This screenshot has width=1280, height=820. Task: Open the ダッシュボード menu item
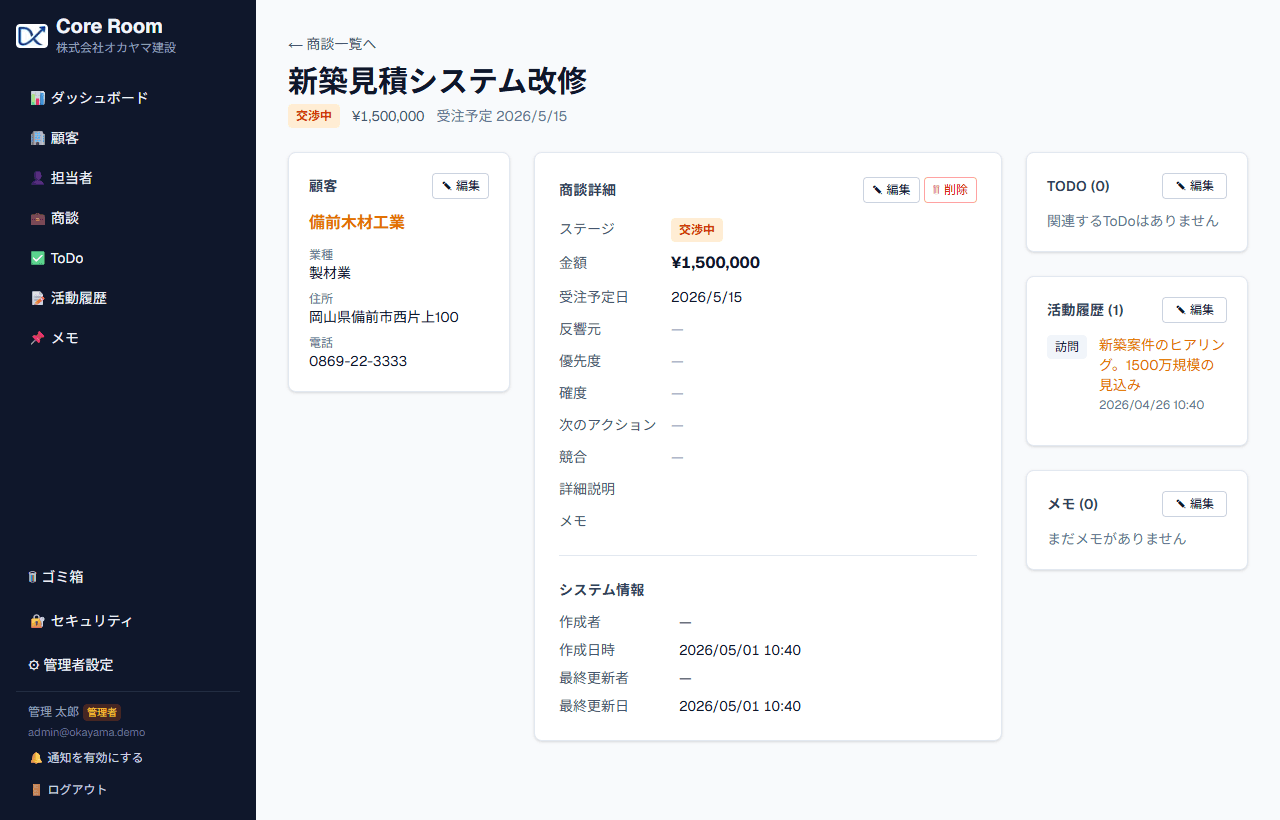(128, 98)
